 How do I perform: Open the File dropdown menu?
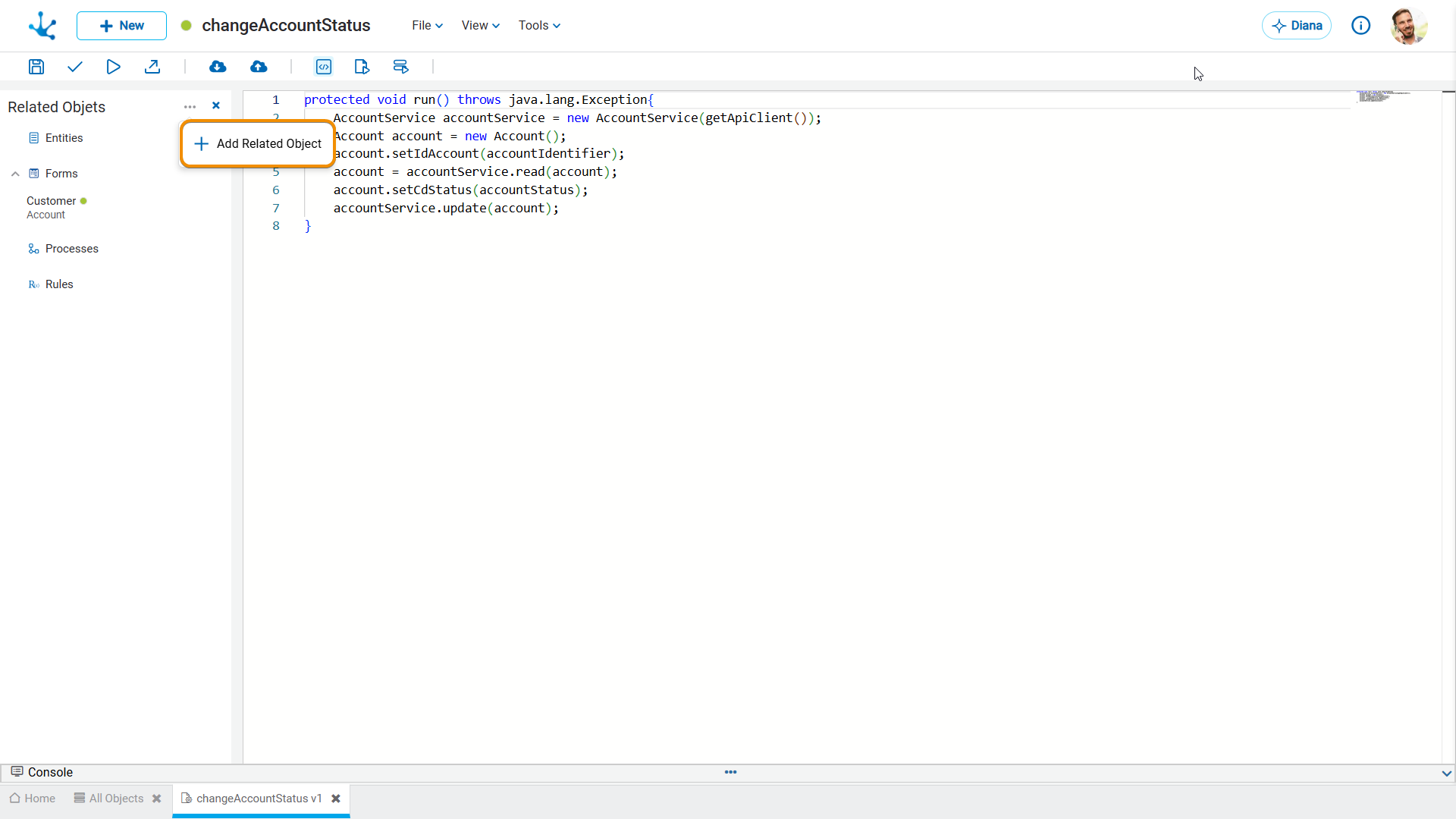[427, 26]
